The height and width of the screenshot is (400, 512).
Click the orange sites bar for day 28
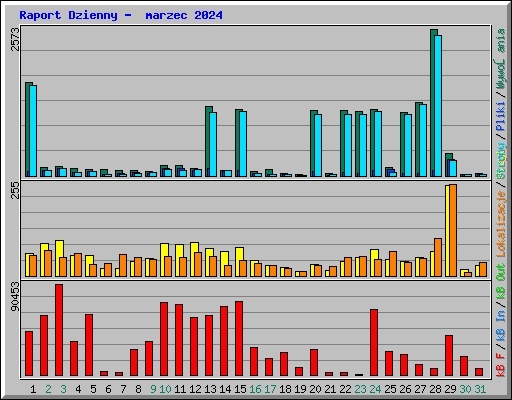click(x=438, y=257)
